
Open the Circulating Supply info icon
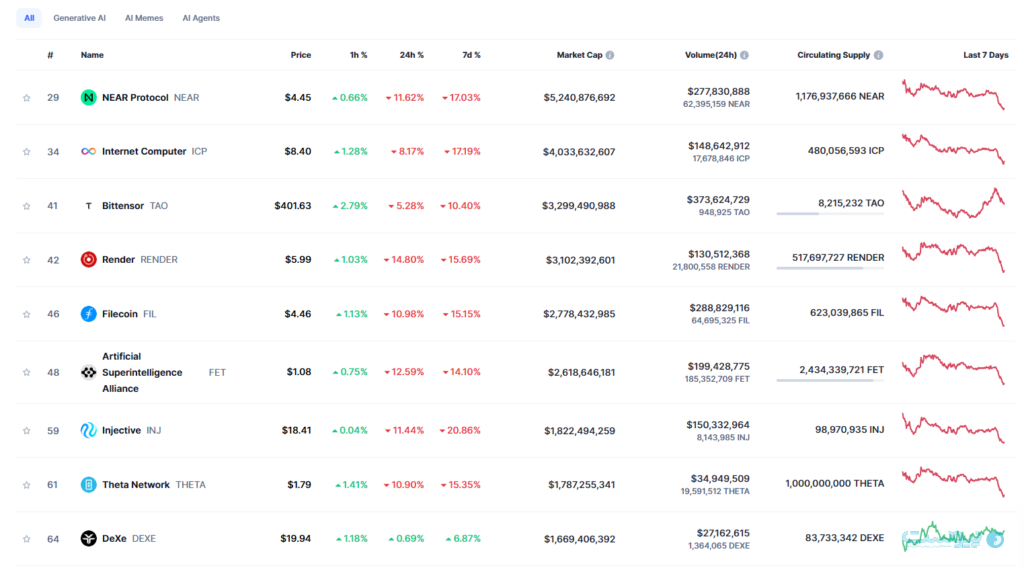coord(879,55)
